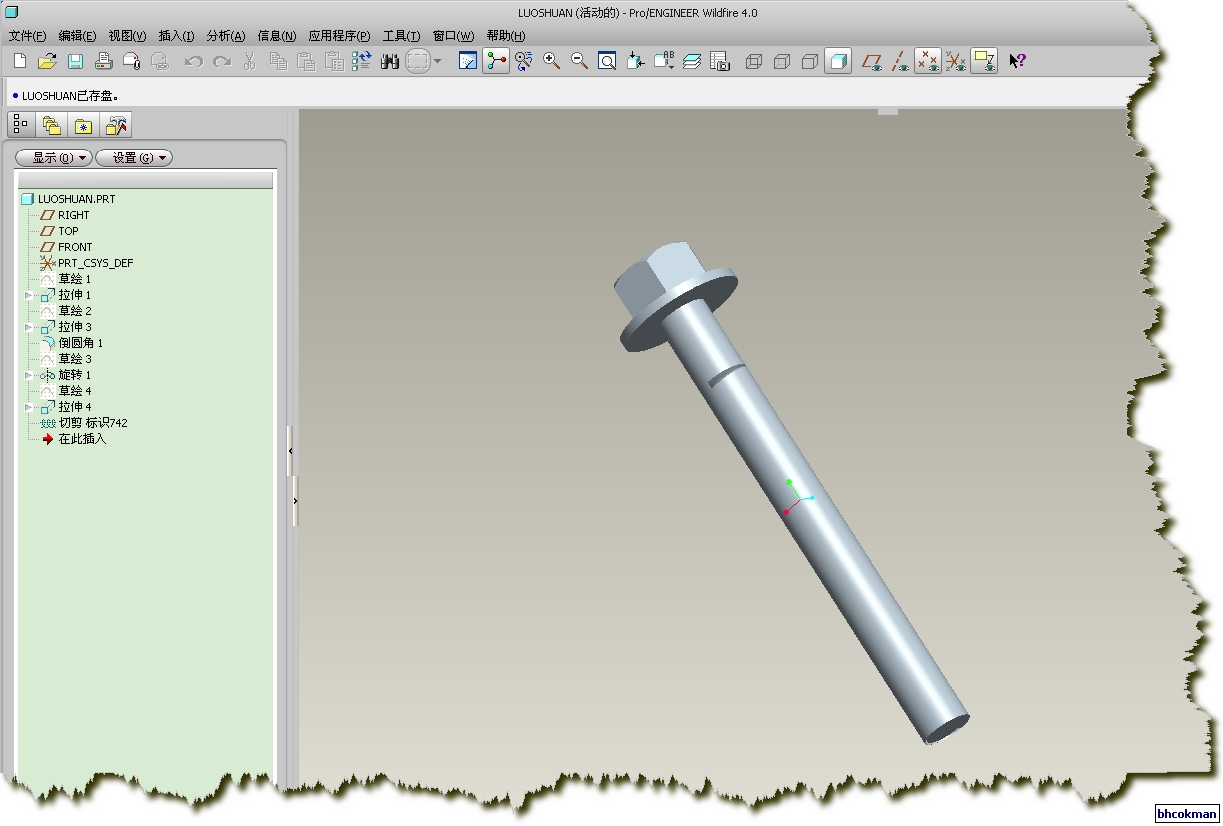Toggle annotation element display
1223x826 pixels.
point(984,61)
